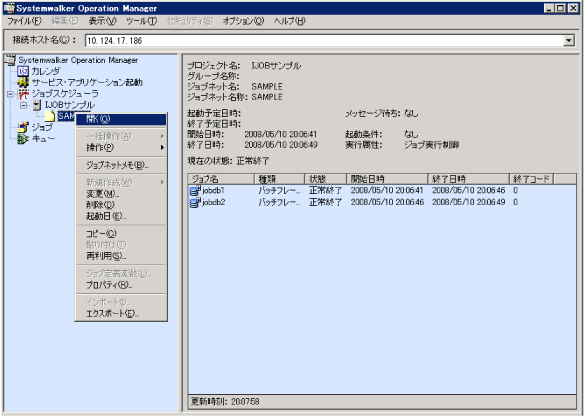Image resolution: width=584 pixels, height=416 pixels.
Task: Choose 変更(M) in the context menu
Action: click(121, 194)
